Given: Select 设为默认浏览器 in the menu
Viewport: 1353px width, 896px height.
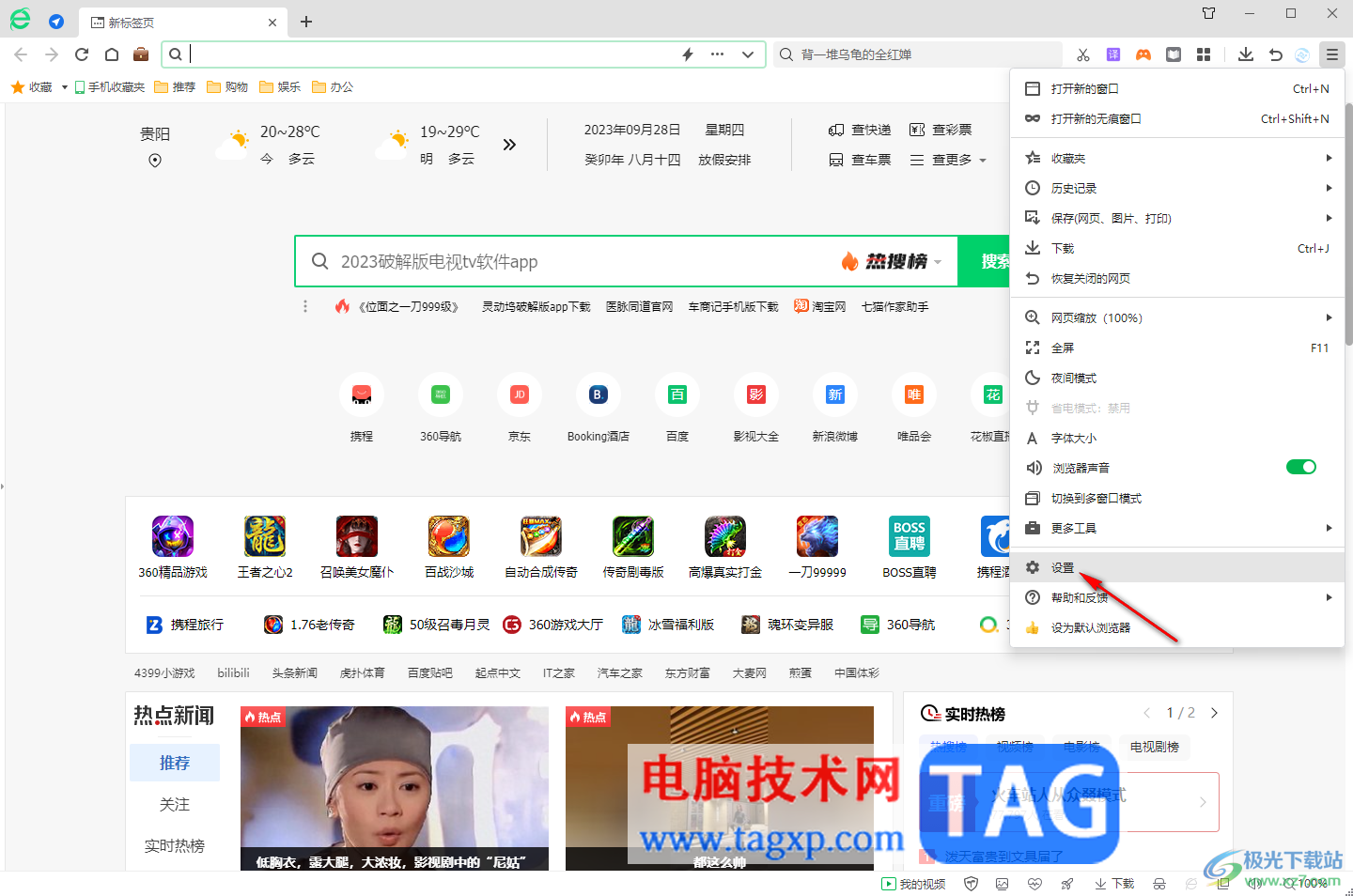Looking at the screenshot, I should tap(1177, 627).
